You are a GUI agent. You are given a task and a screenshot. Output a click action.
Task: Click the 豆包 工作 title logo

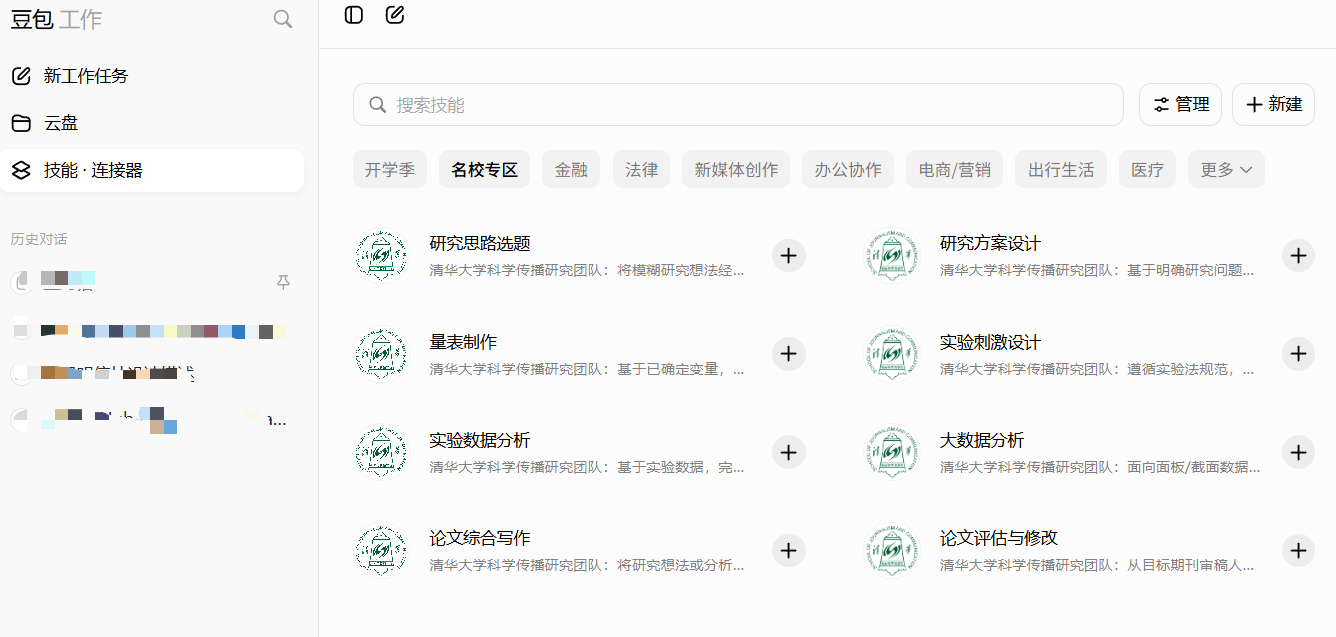click(56, 19)
